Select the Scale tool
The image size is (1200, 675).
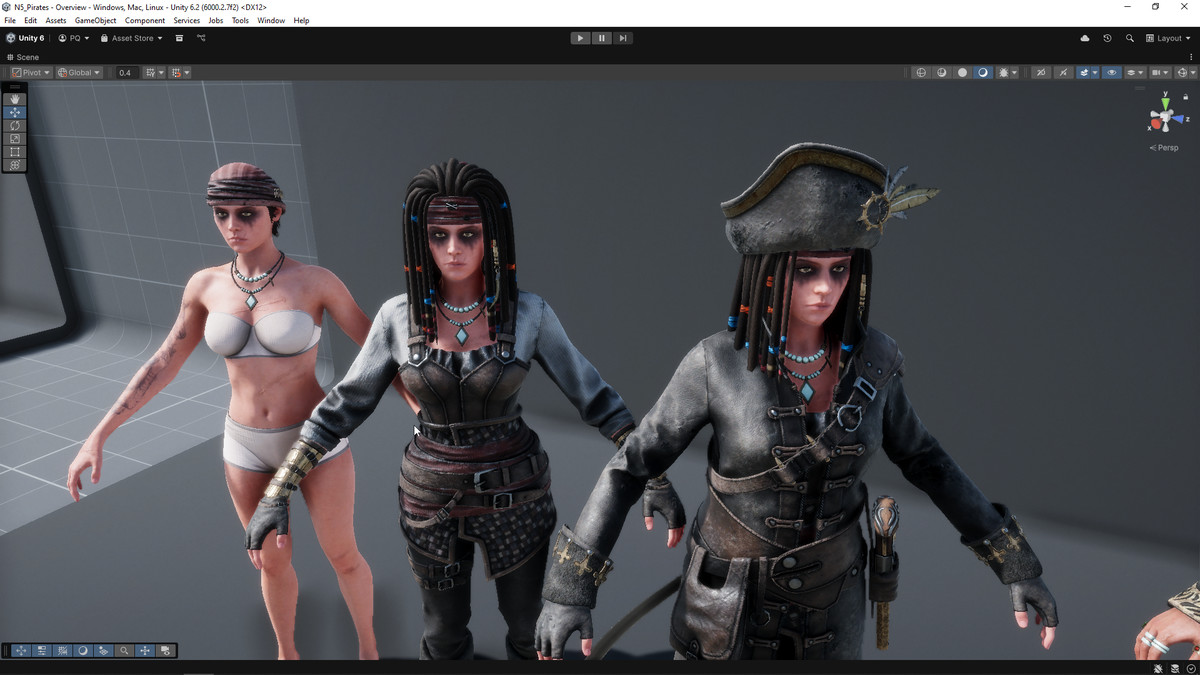pos(14,138)
